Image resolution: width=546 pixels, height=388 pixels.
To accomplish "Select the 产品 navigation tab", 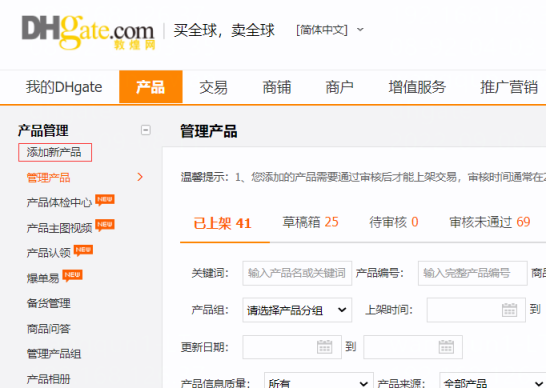I will [151, 87].
